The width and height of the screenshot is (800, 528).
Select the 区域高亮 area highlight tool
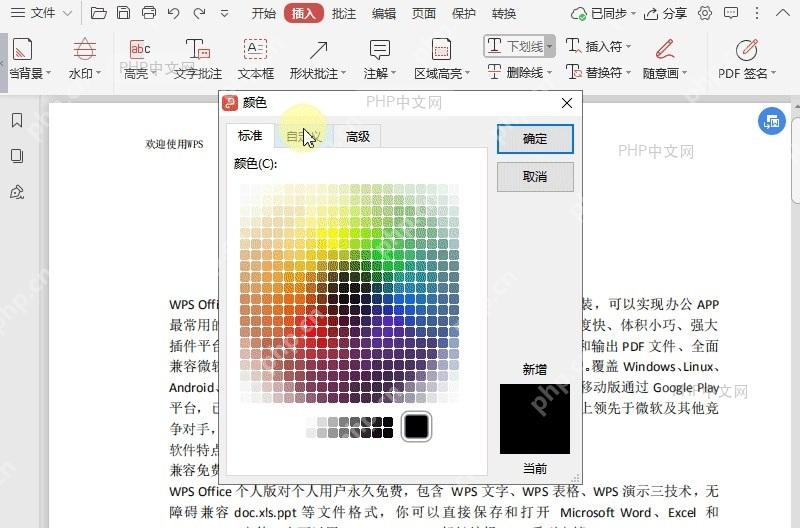pyautogui.click(x=441, y=59)
